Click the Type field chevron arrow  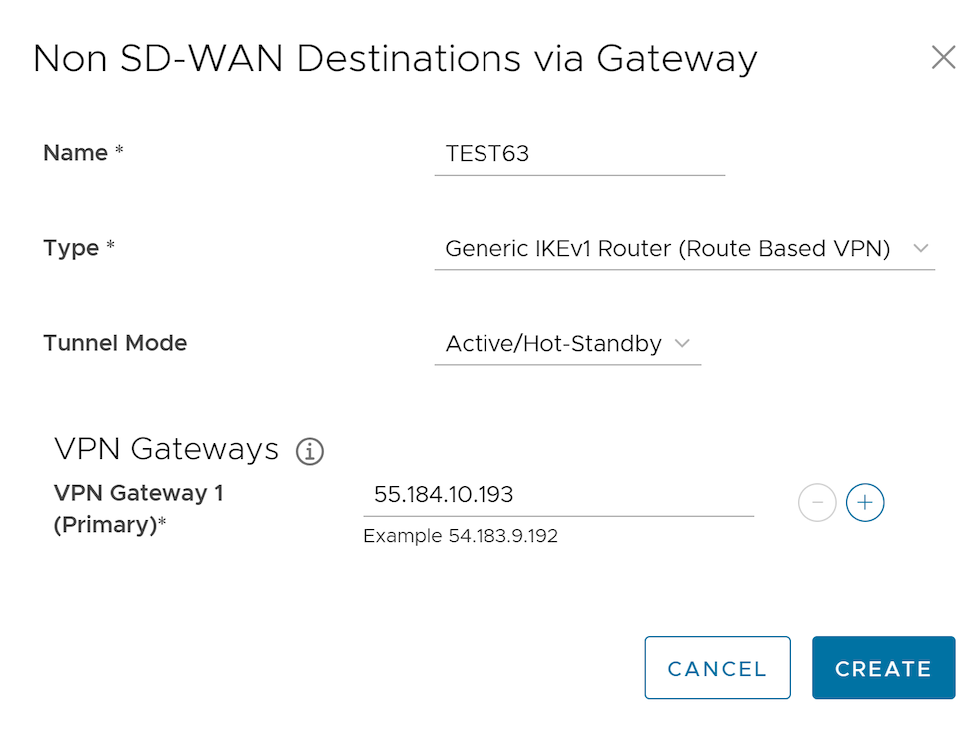[921, 249]
